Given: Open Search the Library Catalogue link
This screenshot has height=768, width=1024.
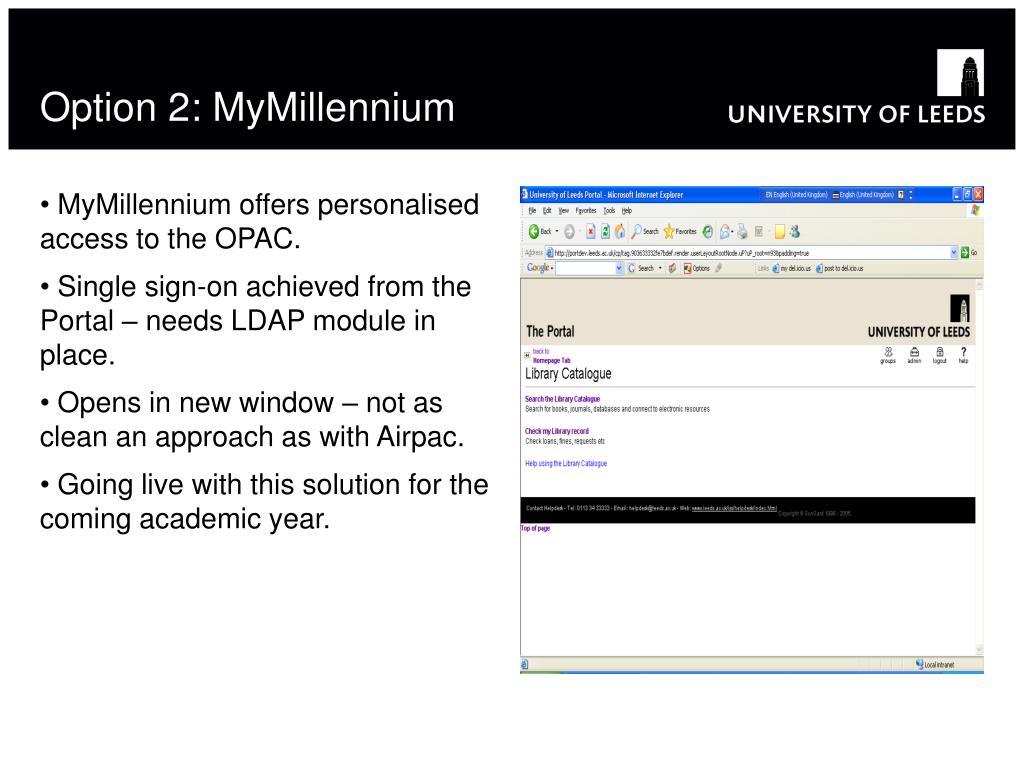Looking at the screenshot, I should point(562,399).
